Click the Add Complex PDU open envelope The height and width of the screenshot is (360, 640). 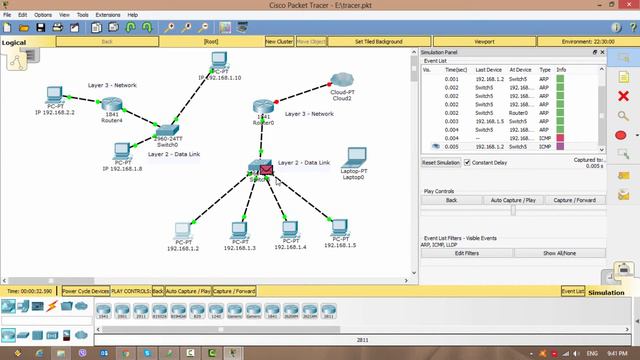pyautogui.click(x=623, y=195)
